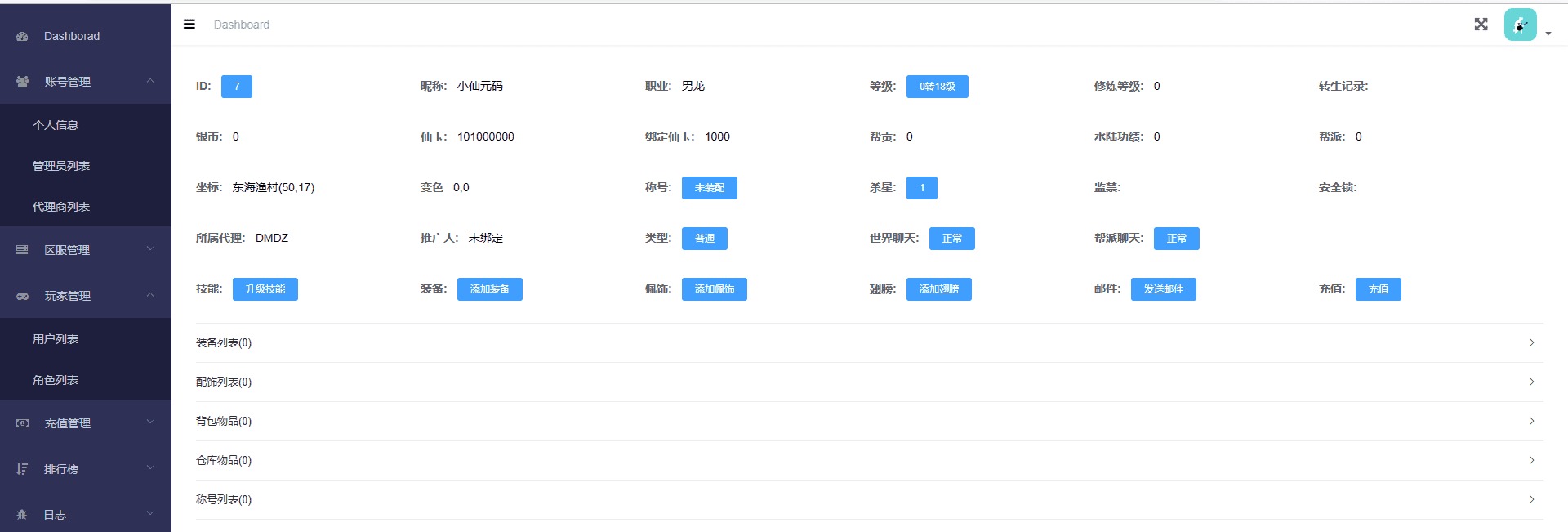Click the 添加翅膀 button
This screenshot has height=532, width=1568.
click(x=939, y=289)
